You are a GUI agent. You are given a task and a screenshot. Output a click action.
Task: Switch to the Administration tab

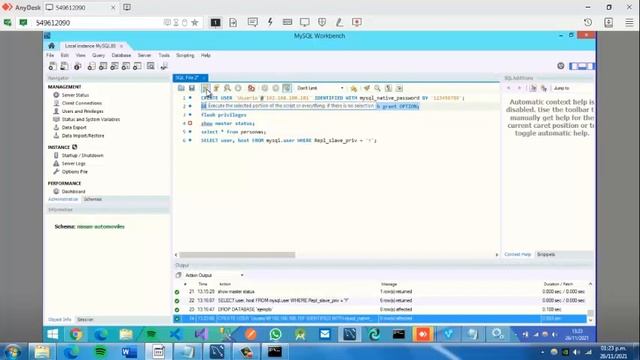(x=63, y=199)
